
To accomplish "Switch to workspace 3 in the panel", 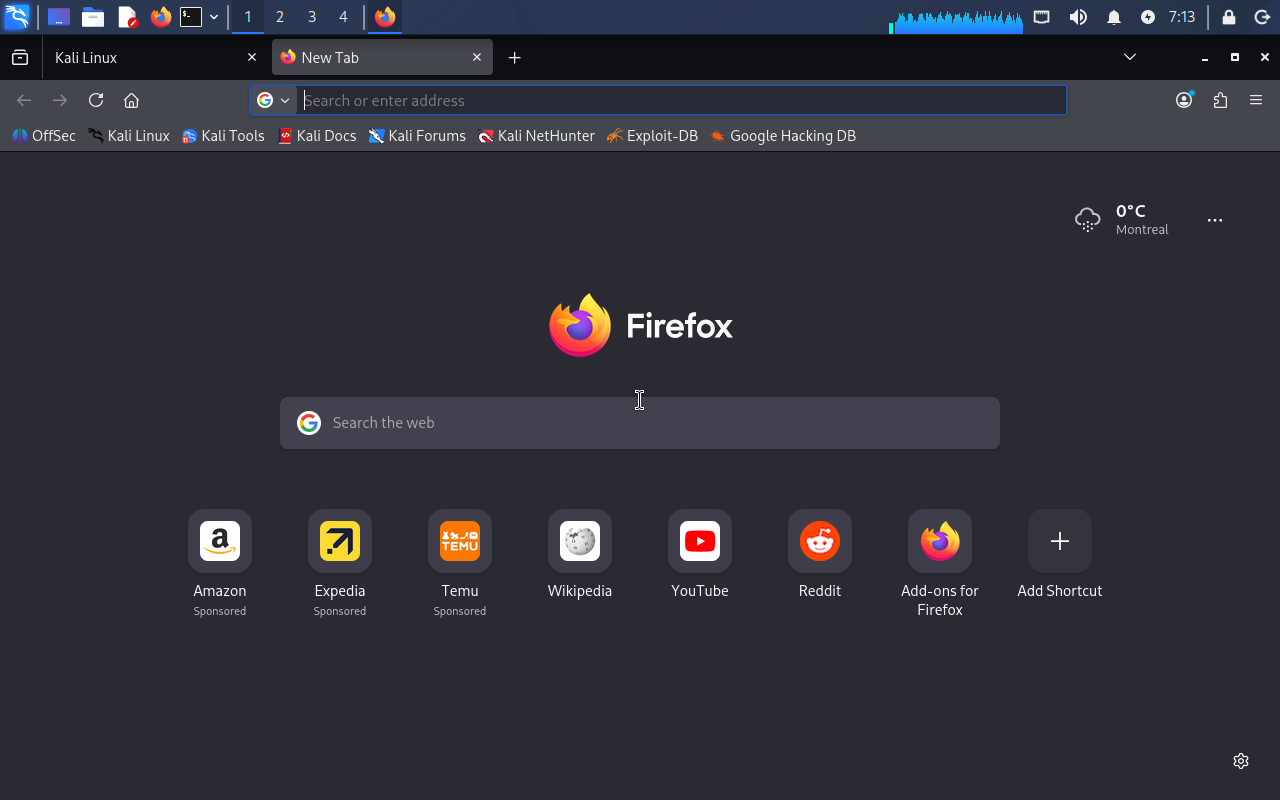I will [312, 17].
